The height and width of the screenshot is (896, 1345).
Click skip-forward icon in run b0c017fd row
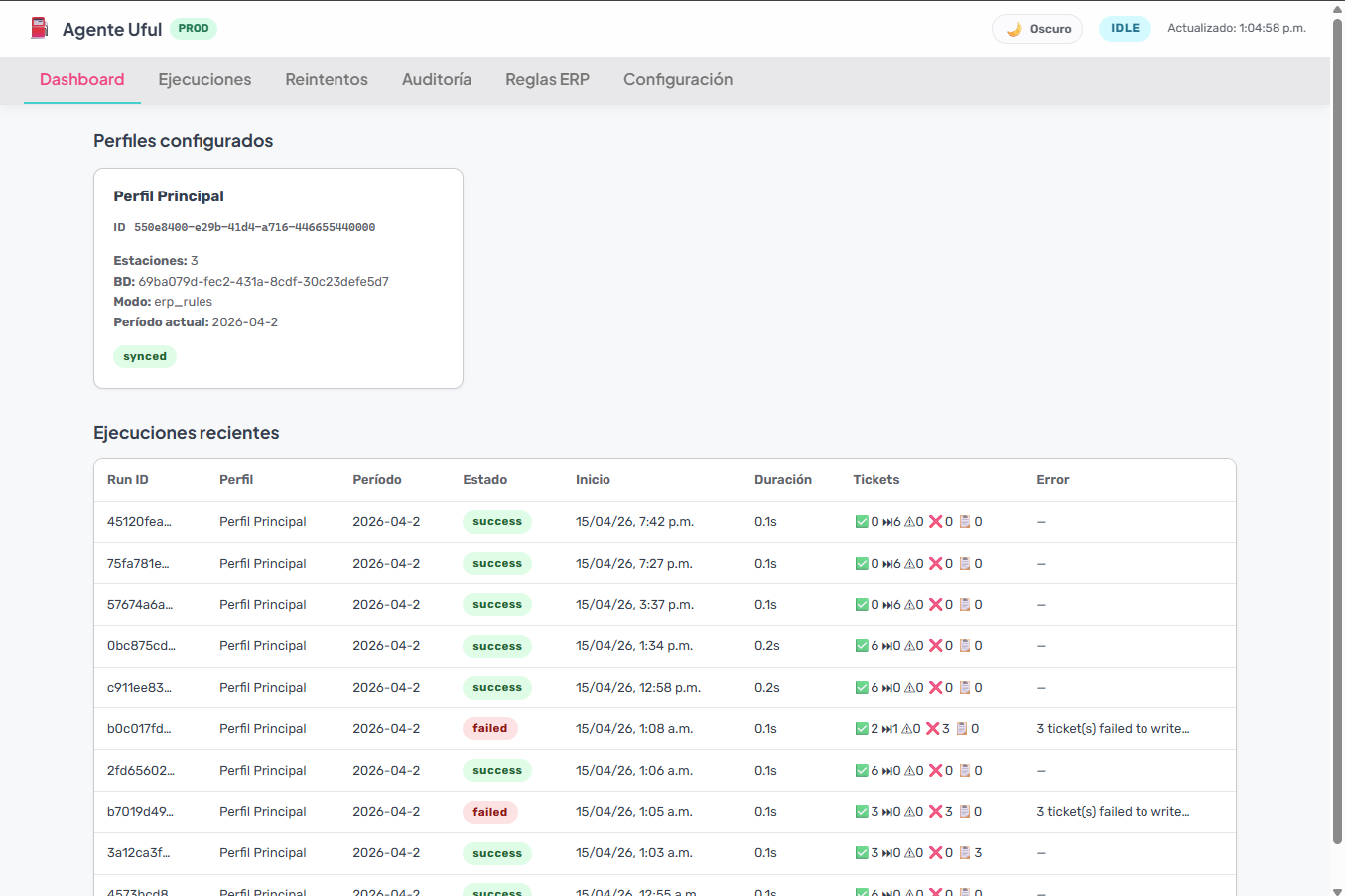pyautogui.click(x=887, y=729)
